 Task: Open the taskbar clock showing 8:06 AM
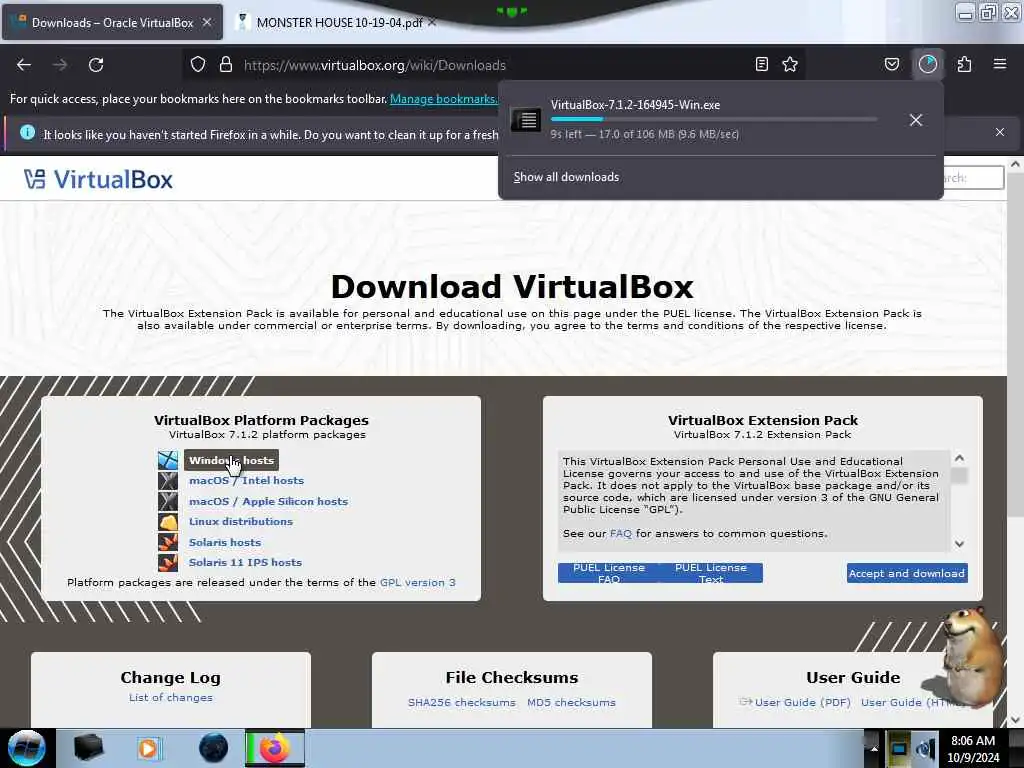pyautogui.click(x=973, y=748)
